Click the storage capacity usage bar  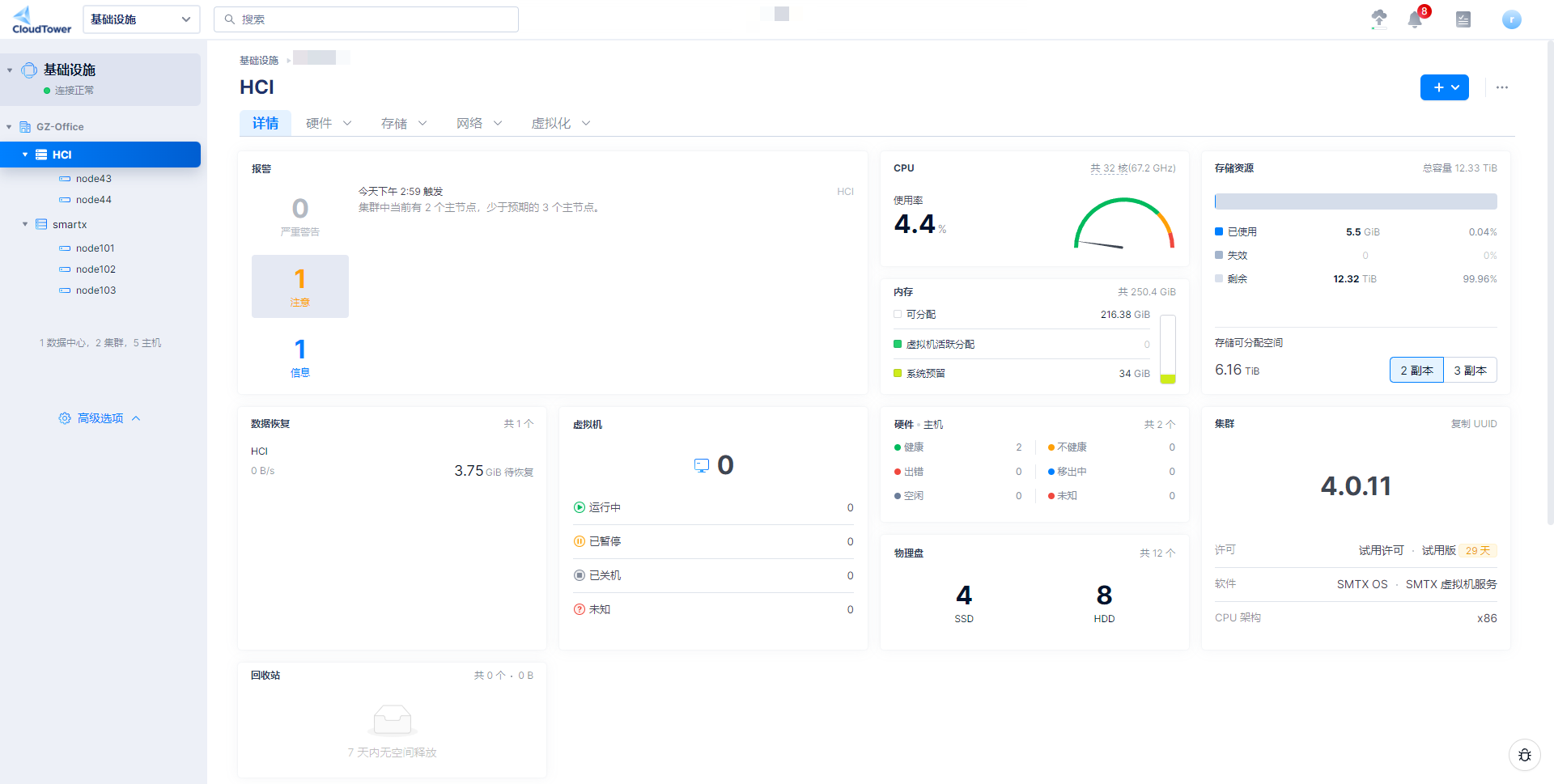coord(1356,201)
